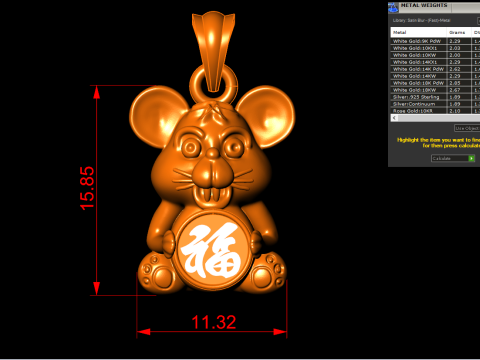Click the horizontal scrollbar track under the table

[x=439, y=118]
